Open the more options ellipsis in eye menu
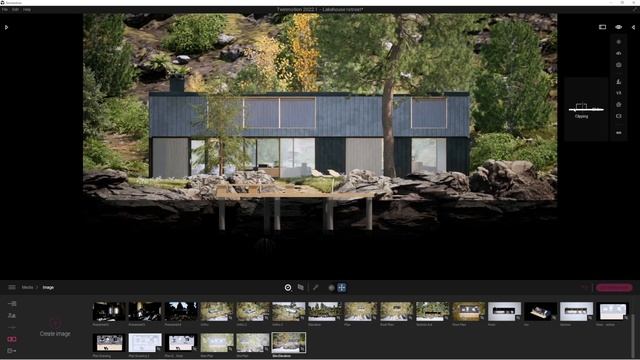The width and height of the screenshot is (640, 360). click(x=619, y=133)
